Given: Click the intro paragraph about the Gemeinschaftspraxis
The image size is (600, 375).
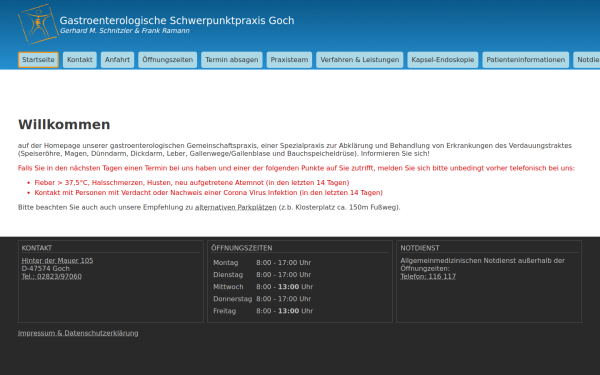Looking at the screenshot, I should pyautogui.click(x=295, y=150).
